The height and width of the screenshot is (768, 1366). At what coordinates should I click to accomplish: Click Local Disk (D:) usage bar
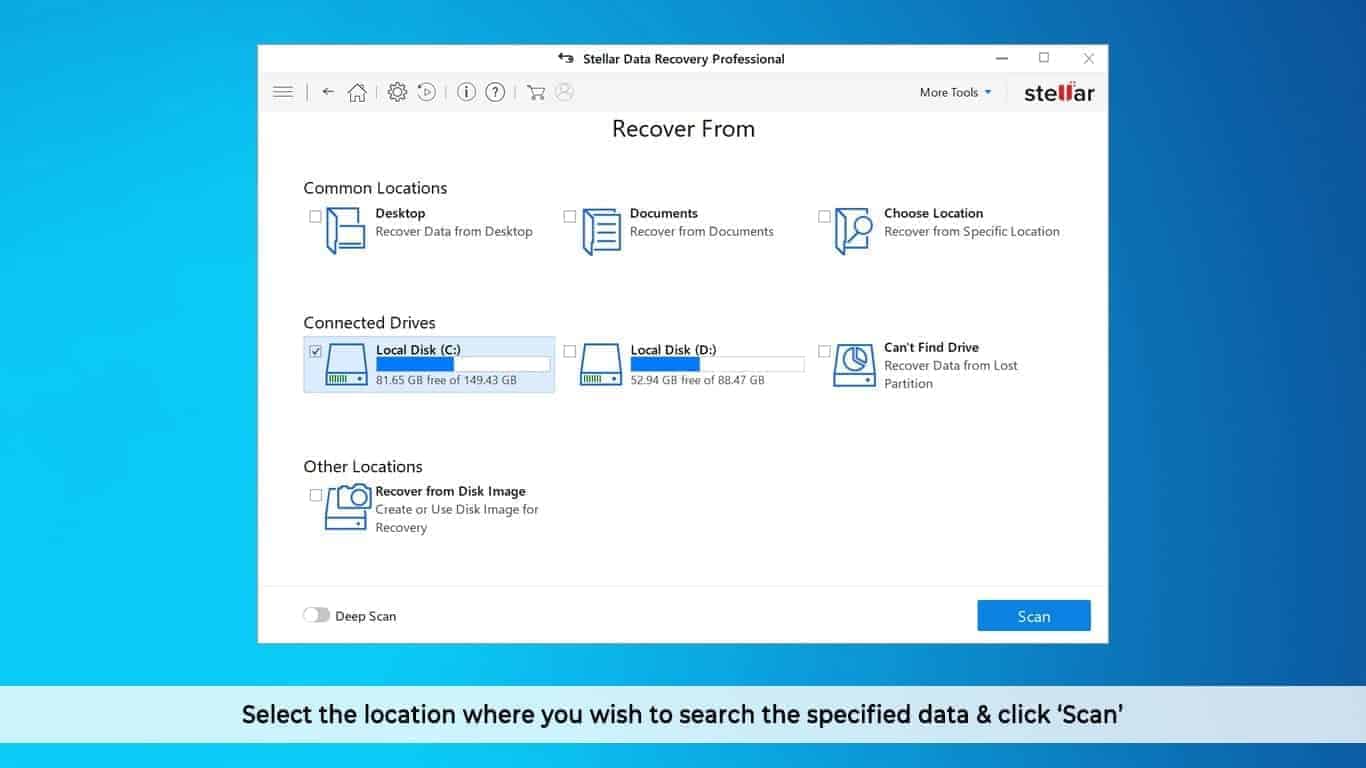pos(717,365)
